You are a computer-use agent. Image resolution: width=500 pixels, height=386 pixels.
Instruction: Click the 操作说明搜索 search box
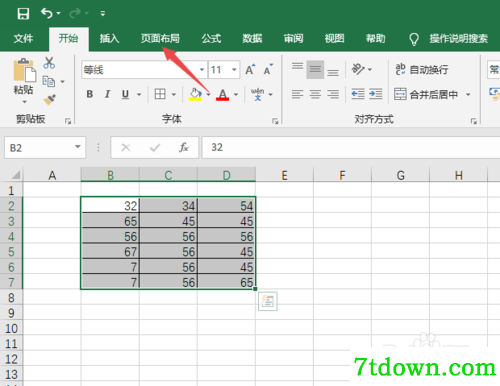pos(458,39)
